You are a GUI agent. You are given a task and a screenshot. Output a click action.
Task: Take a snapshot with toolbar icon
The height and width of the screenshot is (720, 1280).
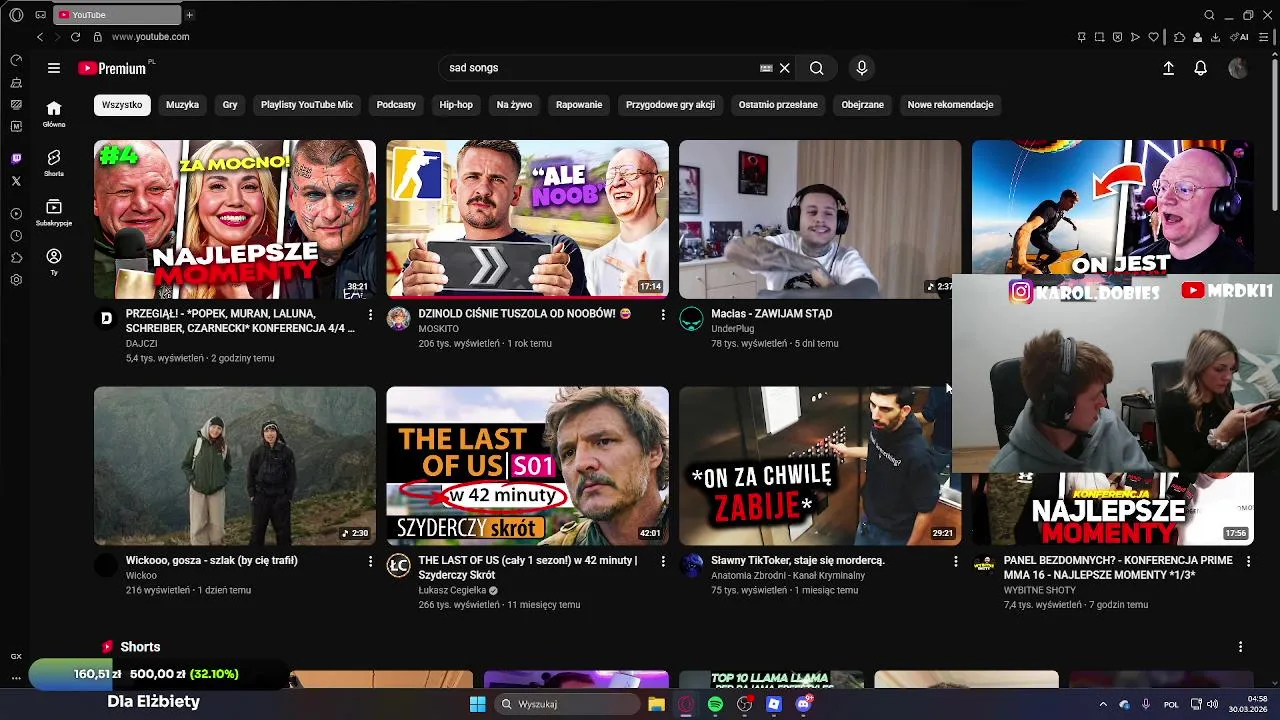pyautogui.click(x=1099, y=37)
